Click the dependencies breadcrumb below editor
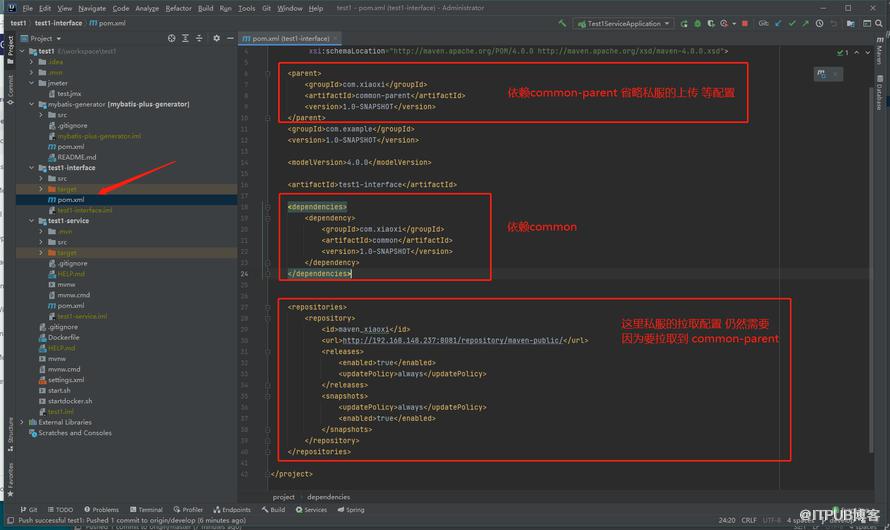The width and height of the screenshot is (890, 530). (329, 497)
